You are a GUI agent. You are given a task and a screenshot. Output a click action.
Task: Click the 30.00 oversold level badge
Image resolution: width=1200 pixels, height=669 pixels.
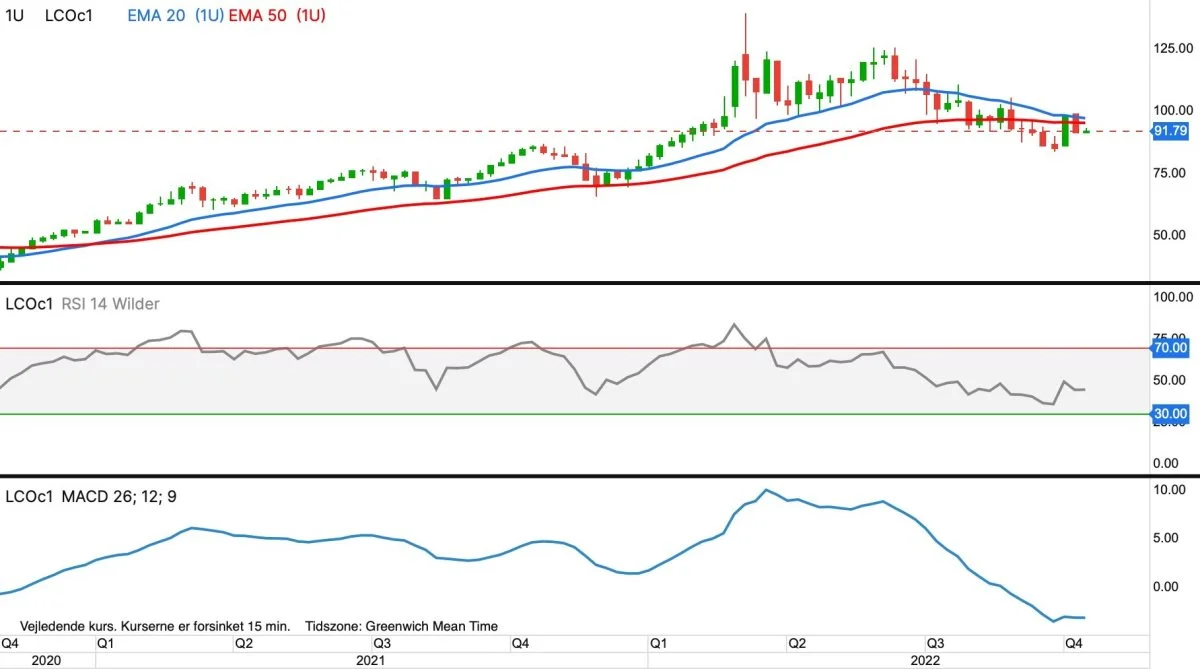(x=1170, y=413)
